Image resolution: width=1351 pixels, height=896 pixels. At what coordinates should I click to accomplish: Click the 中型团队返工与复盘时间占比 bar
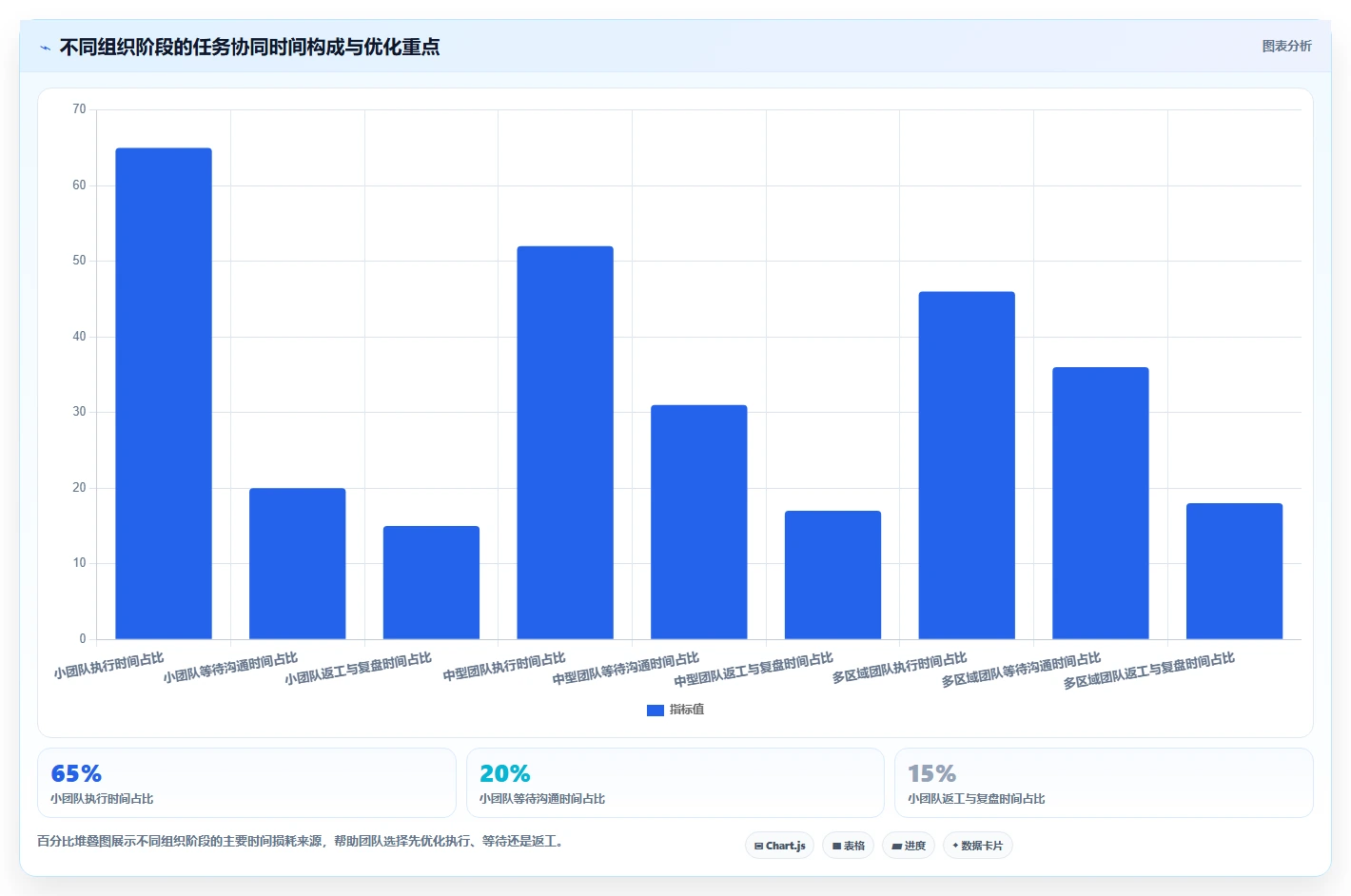point(832,575)
